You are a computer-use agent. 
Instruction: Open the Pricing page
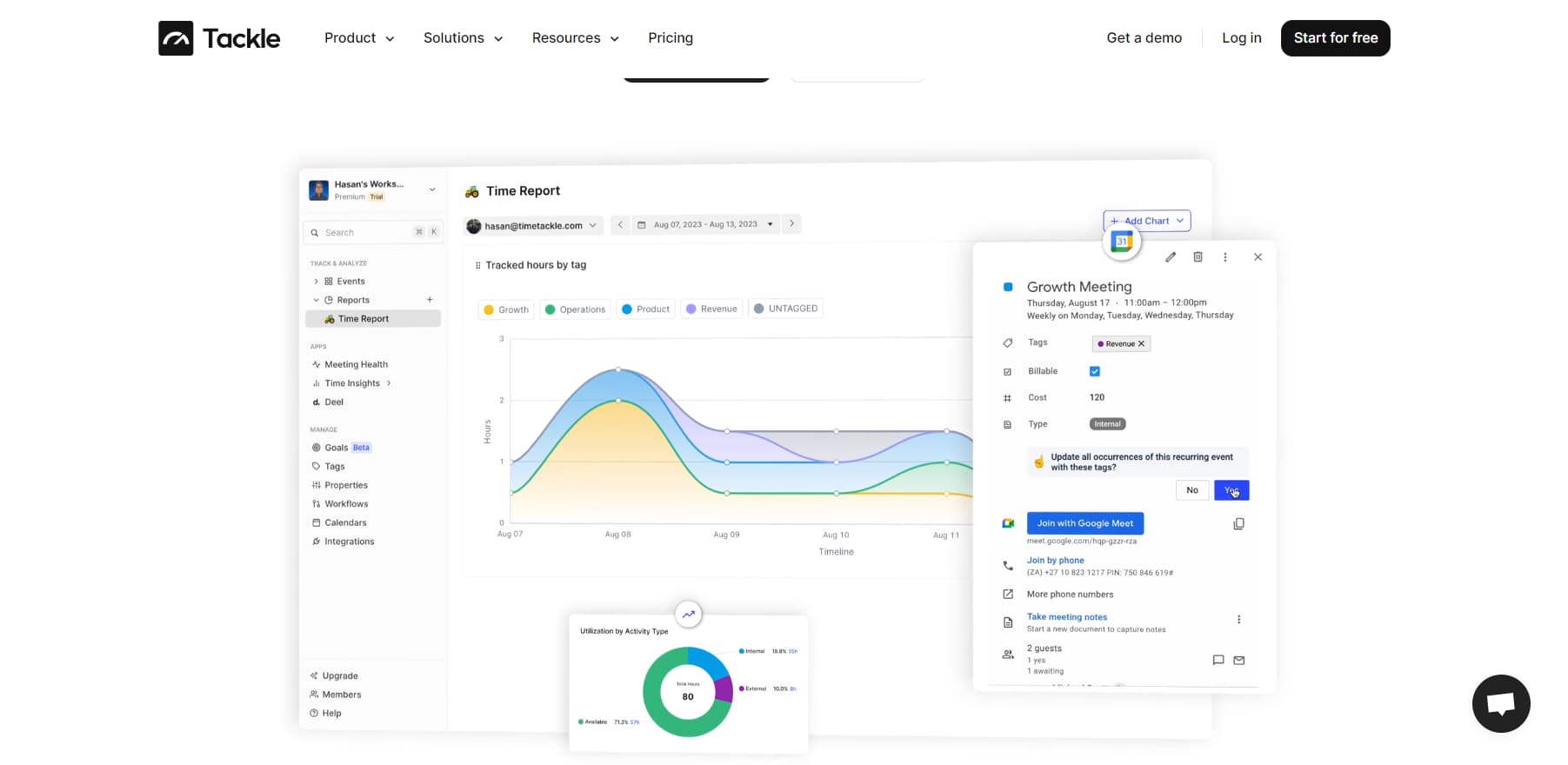click(x=670, y=38)
